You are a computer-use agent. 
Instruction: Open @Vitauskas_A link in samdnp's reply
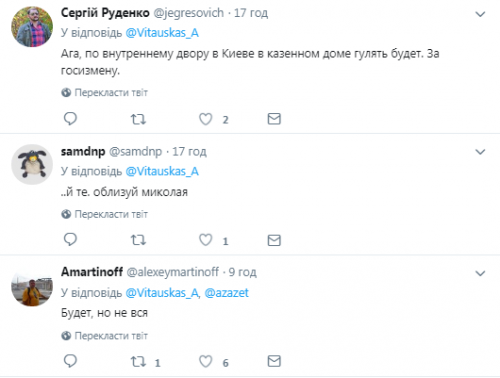(x=162, y=171)
